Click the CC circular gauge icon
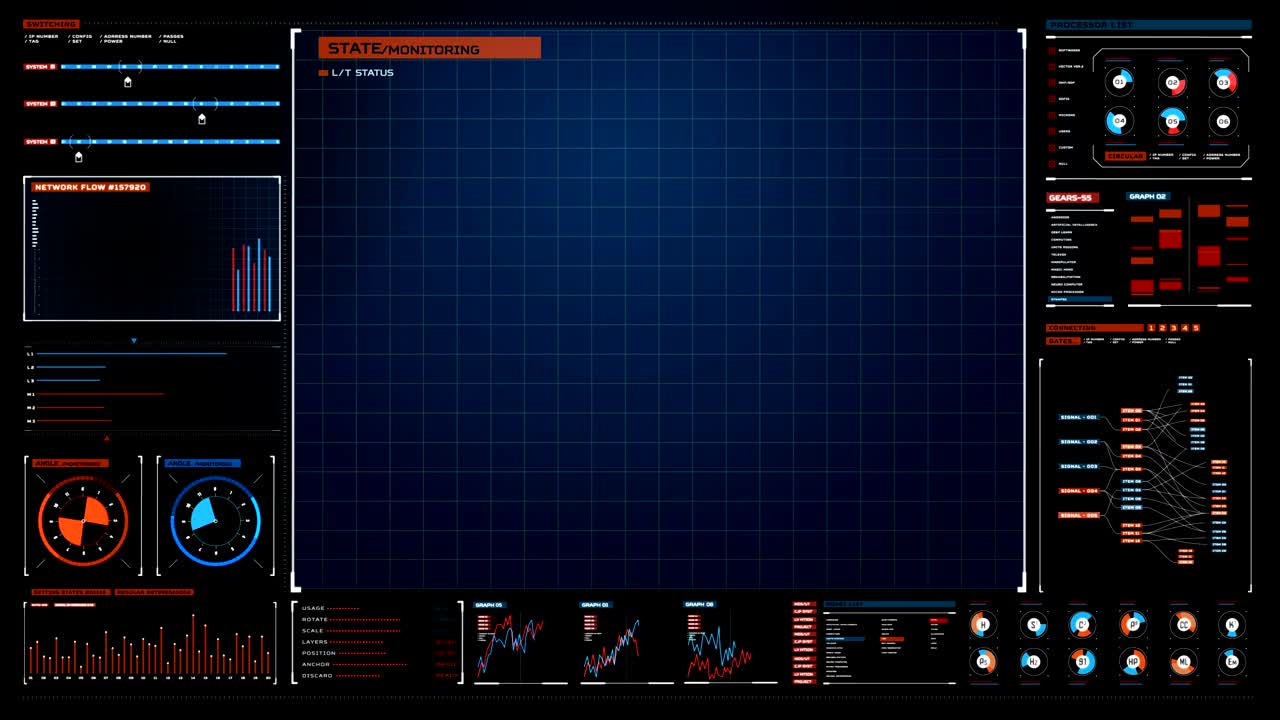This screenshot has height=720, width=1280. 1183,625
